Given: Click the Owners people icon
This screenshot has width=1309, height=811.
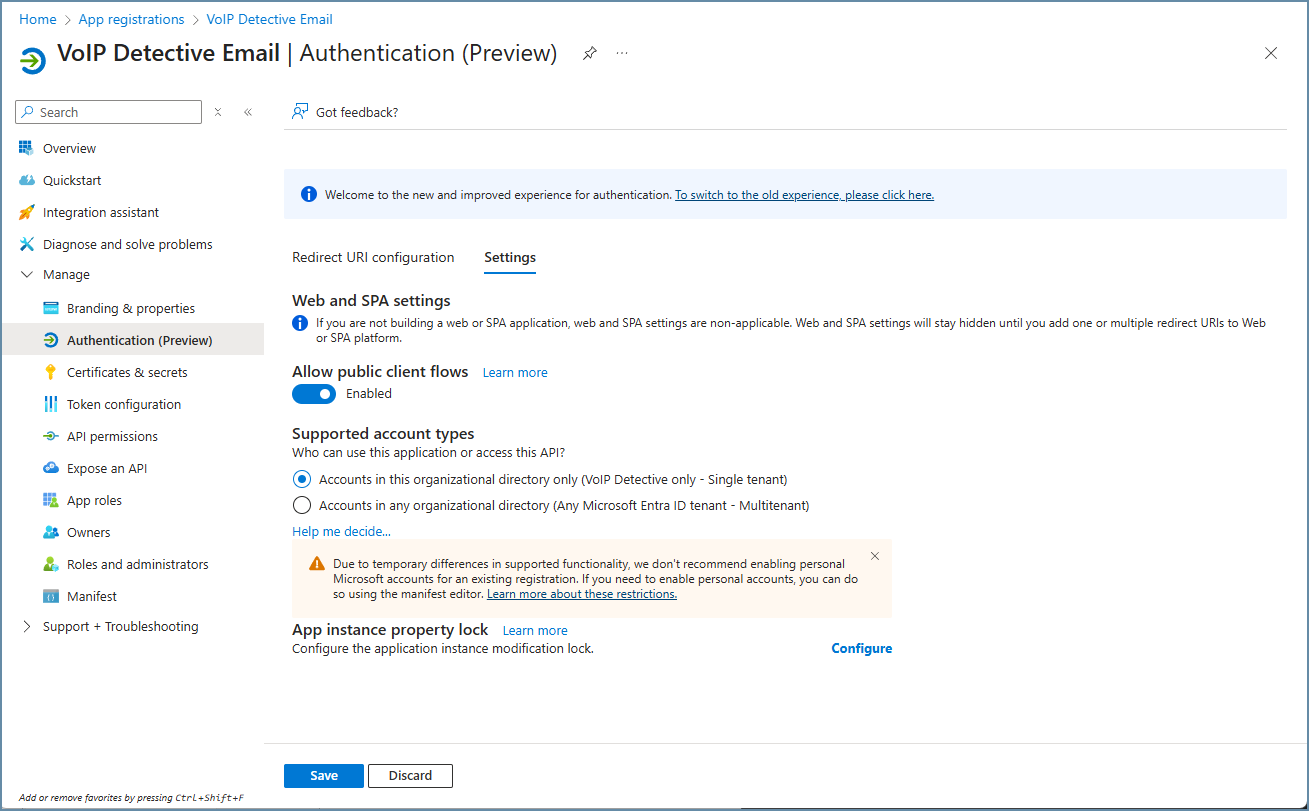Looking at the screenshot, I should [51, 532].
